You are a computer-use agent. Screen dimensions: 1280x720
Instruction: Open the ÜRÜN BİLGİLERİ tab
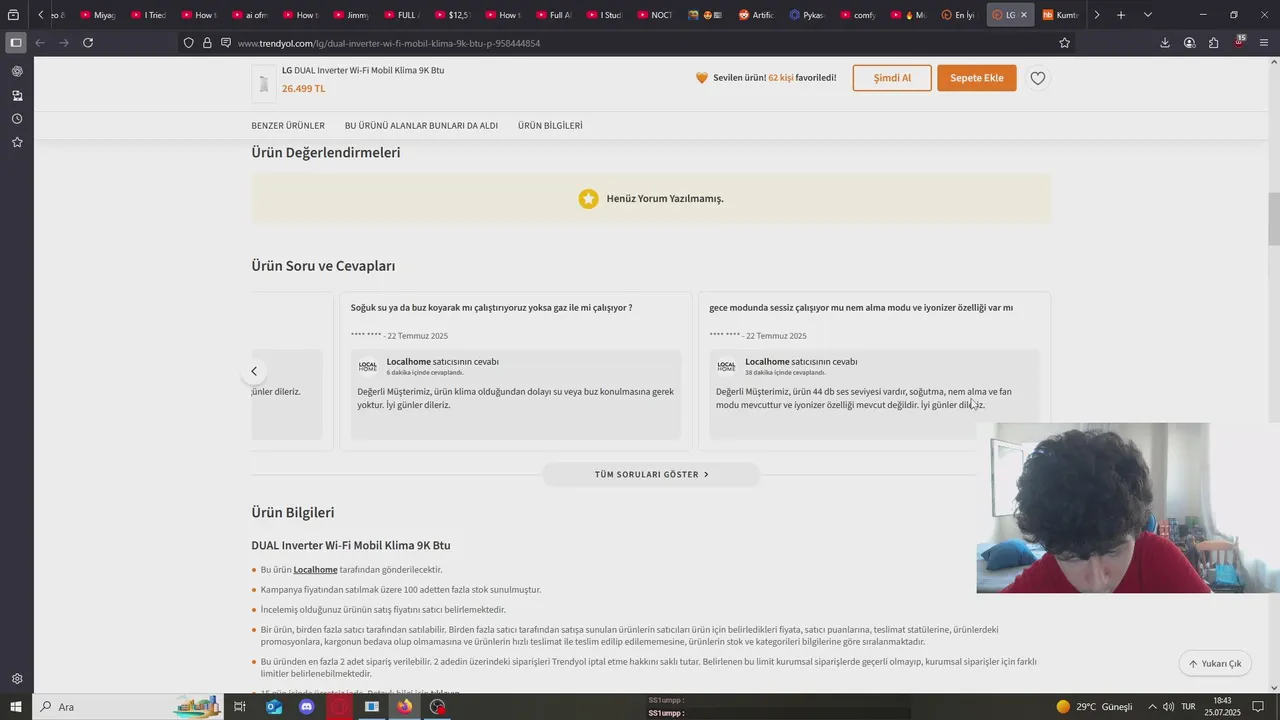(550, 126)
